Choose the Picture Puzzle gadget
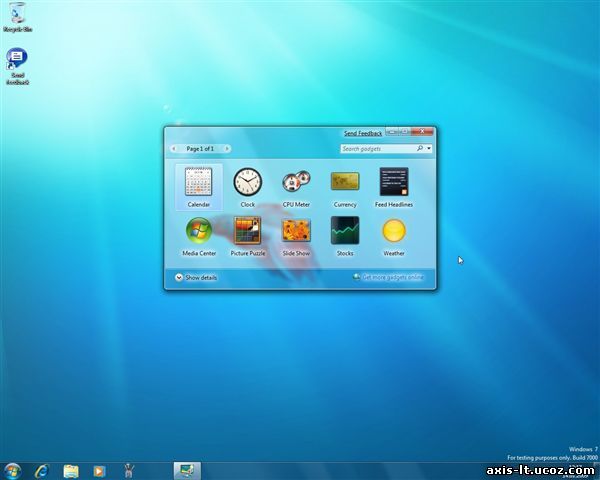600x480 pixels. pos(248,236)
